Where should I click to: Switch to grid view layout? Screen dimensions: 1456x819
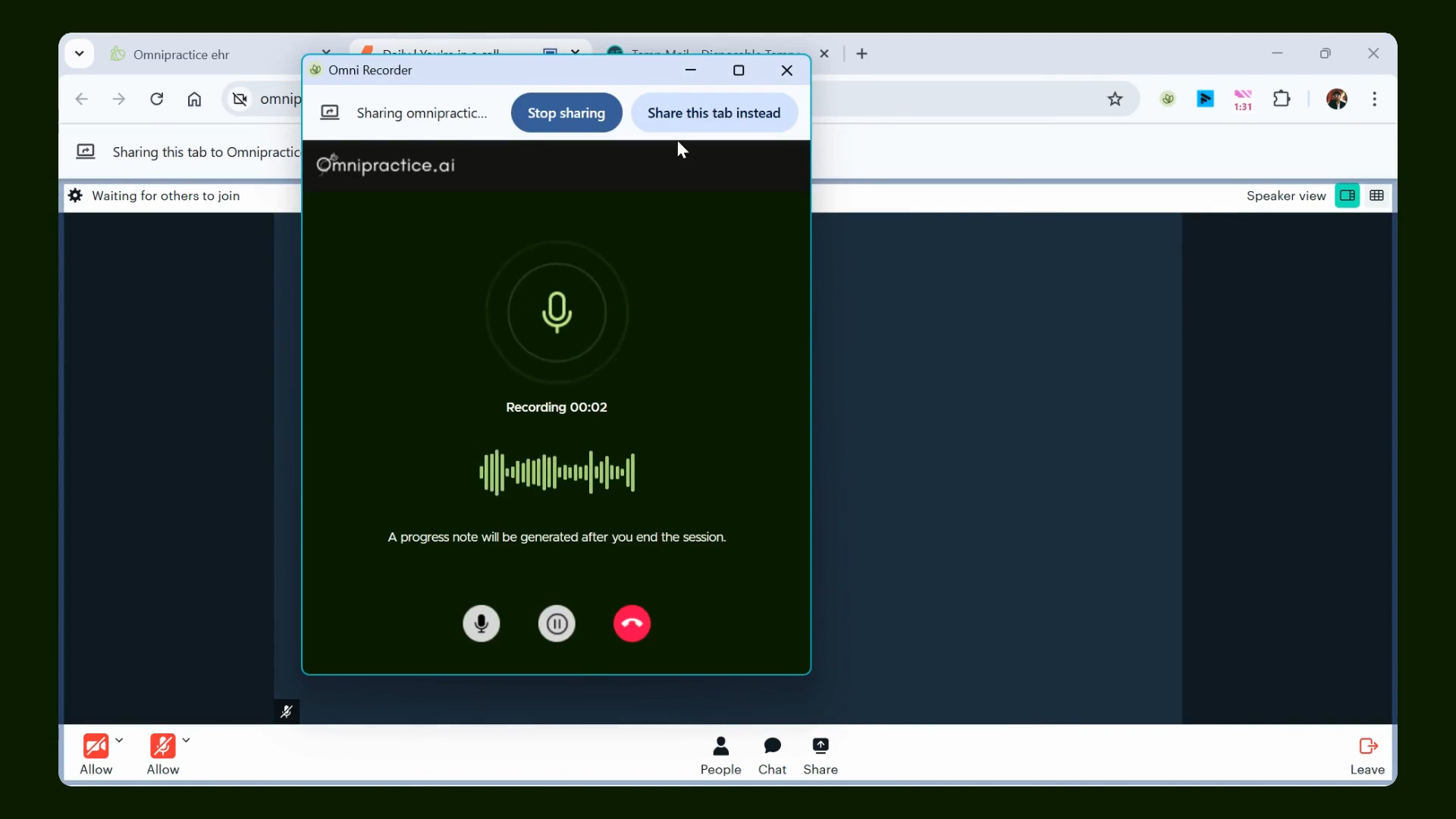click(1376, 196)
